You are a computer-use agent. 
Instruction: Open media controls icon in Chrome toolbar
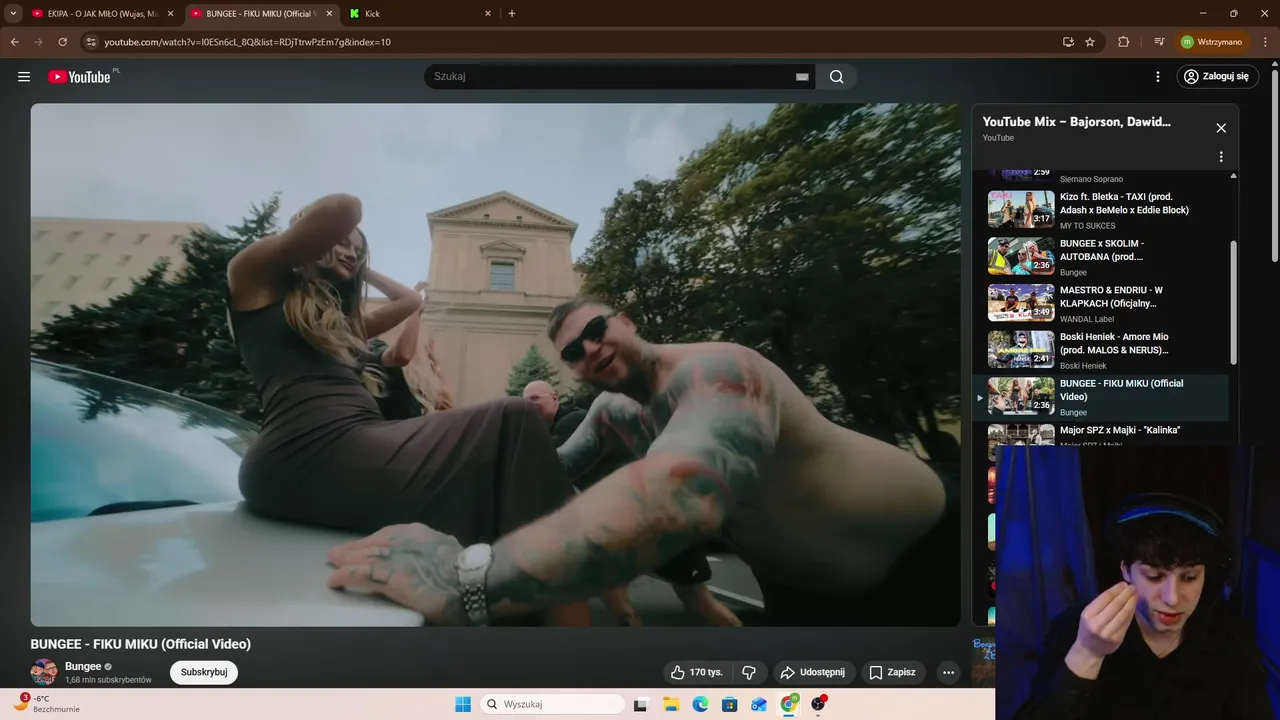(1158, 42)
